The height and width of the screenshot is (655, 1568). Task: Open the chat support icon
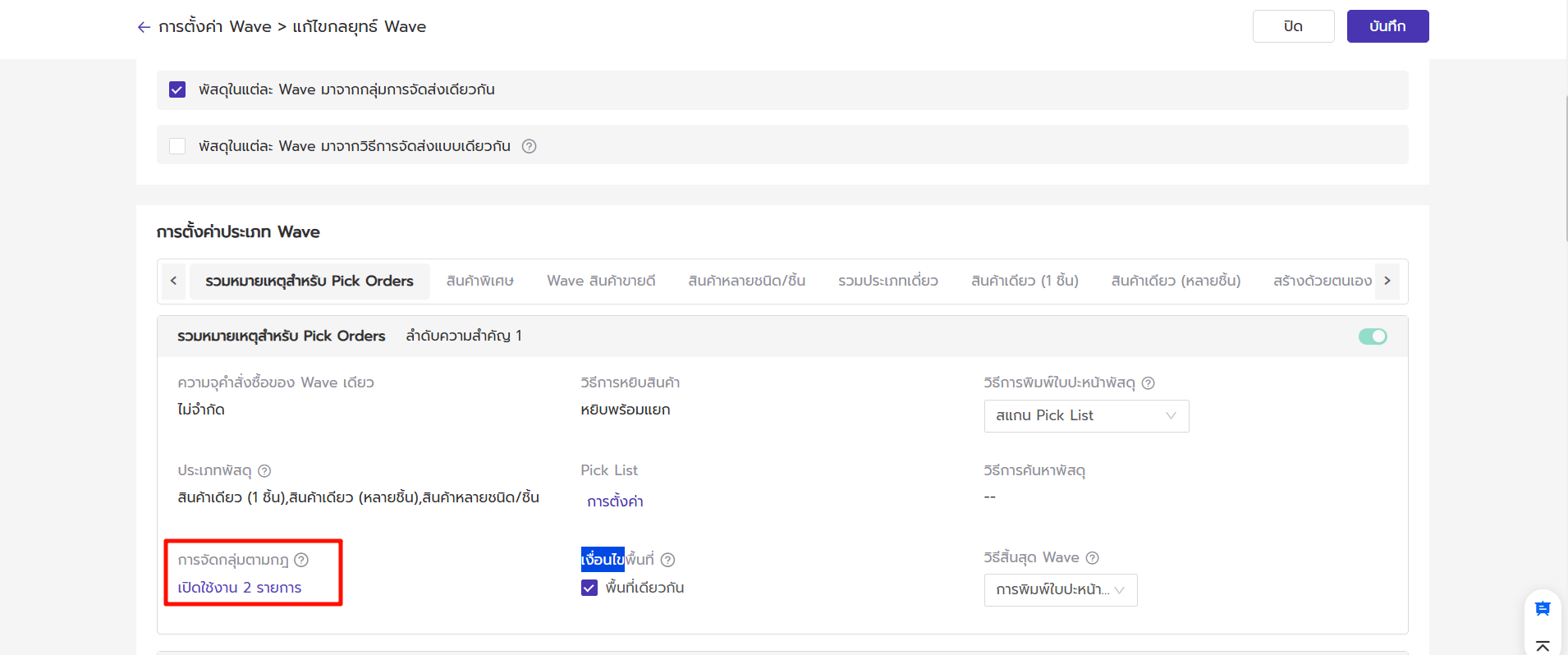[1543, 608]
